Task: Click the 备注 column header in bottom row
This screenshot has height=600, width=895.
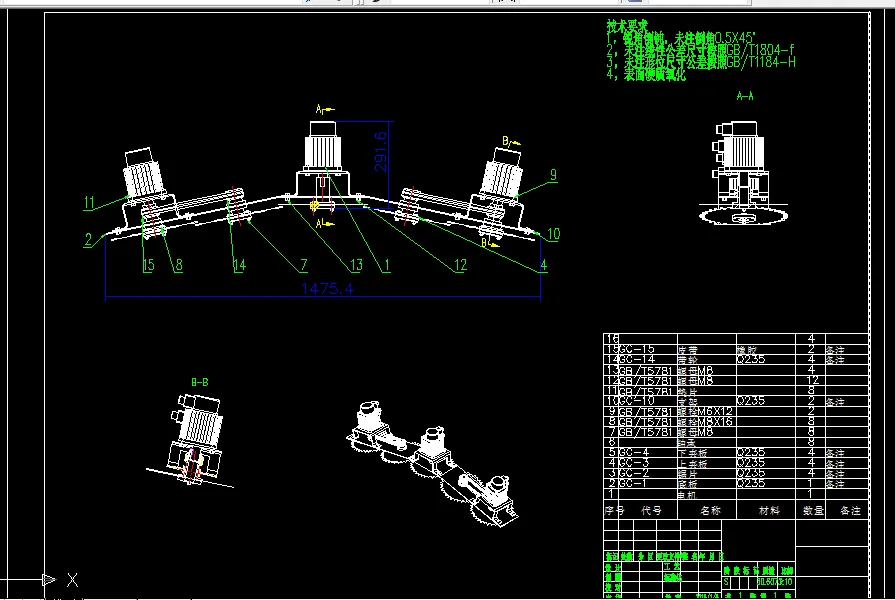Action: (x=850, y=510)
